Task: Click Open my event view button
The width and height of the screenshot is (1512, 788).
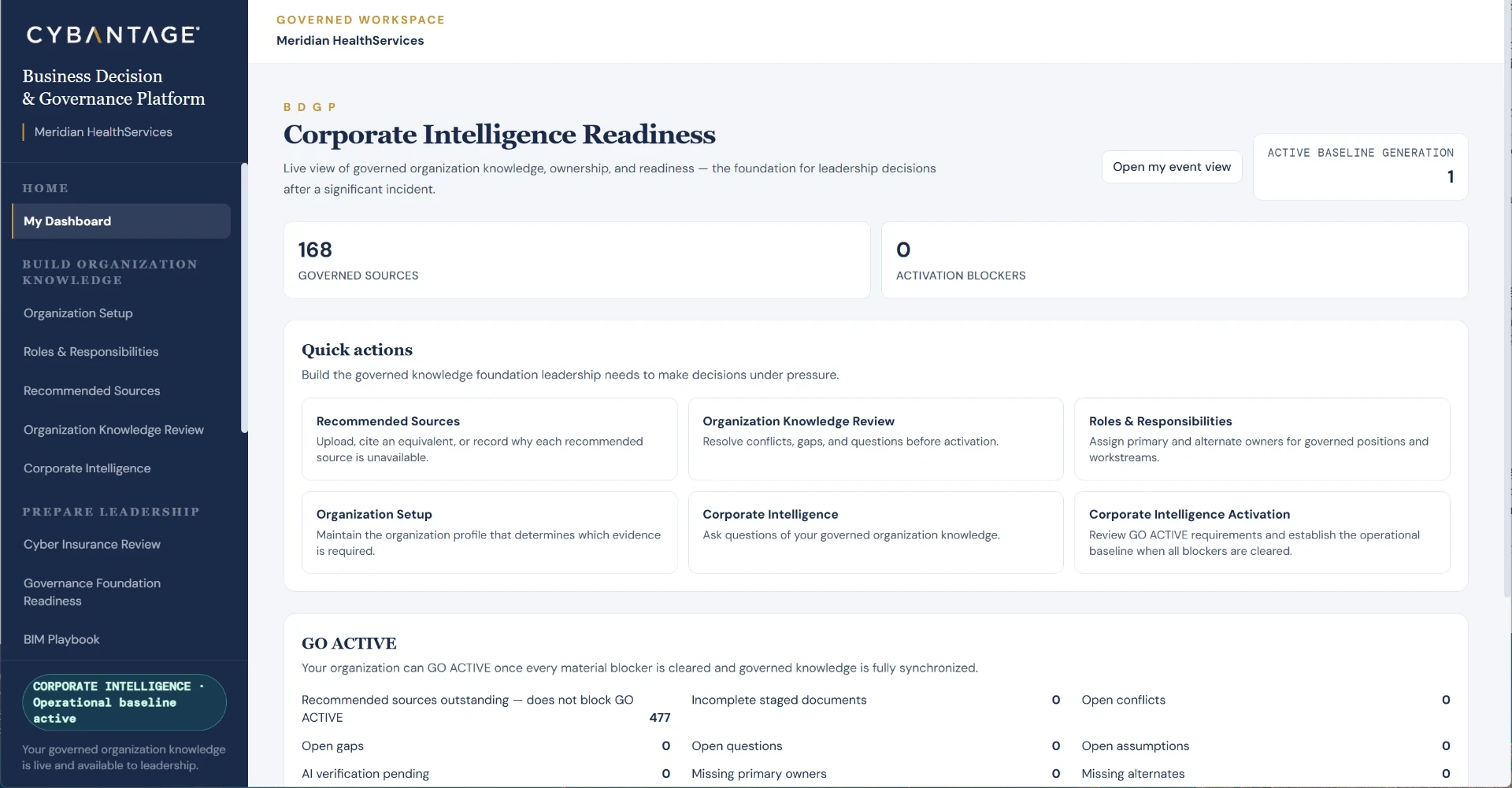Action: [1171, 167]
